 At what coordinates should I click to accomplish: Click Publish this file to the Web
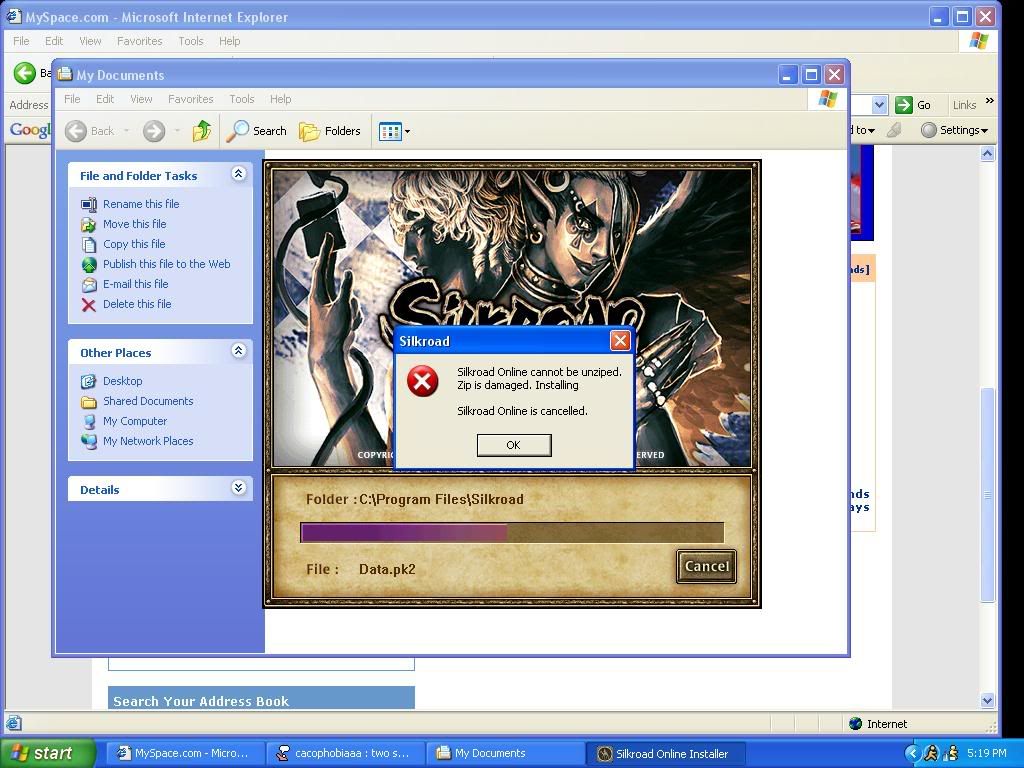tap(167, 264)
